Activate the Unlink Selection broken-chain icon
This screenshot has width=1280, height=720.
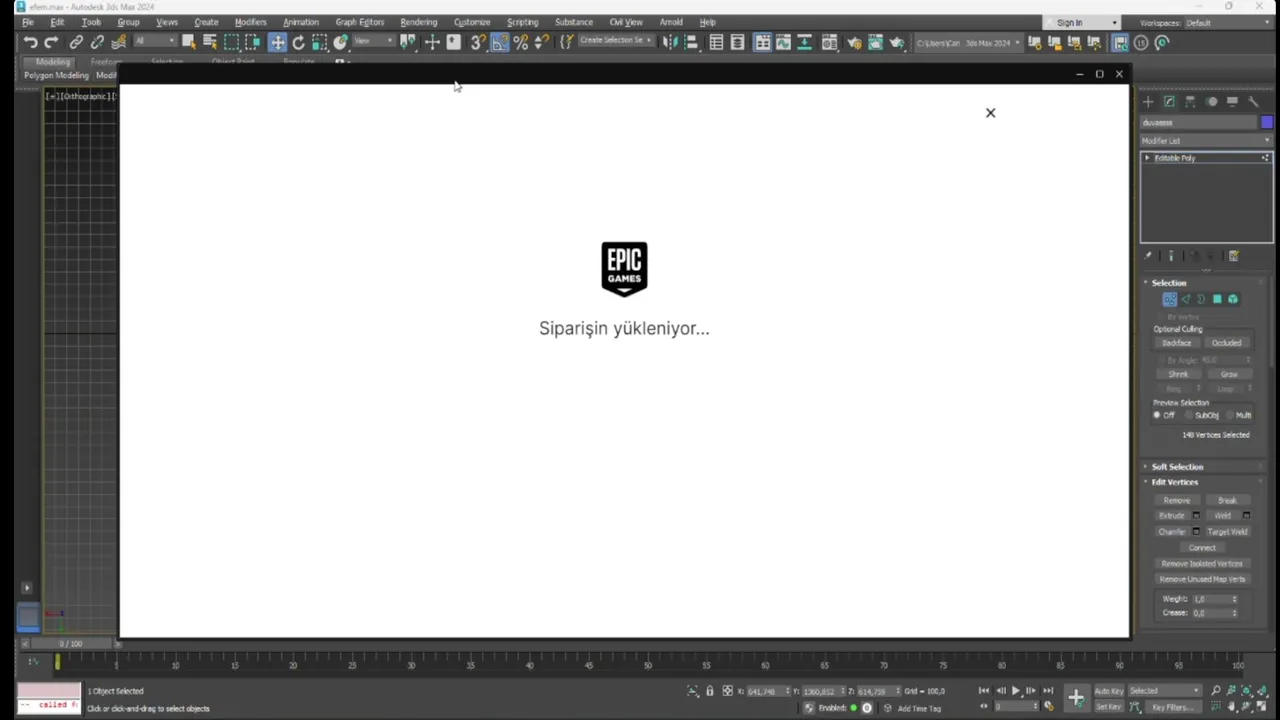coord(97,42)
